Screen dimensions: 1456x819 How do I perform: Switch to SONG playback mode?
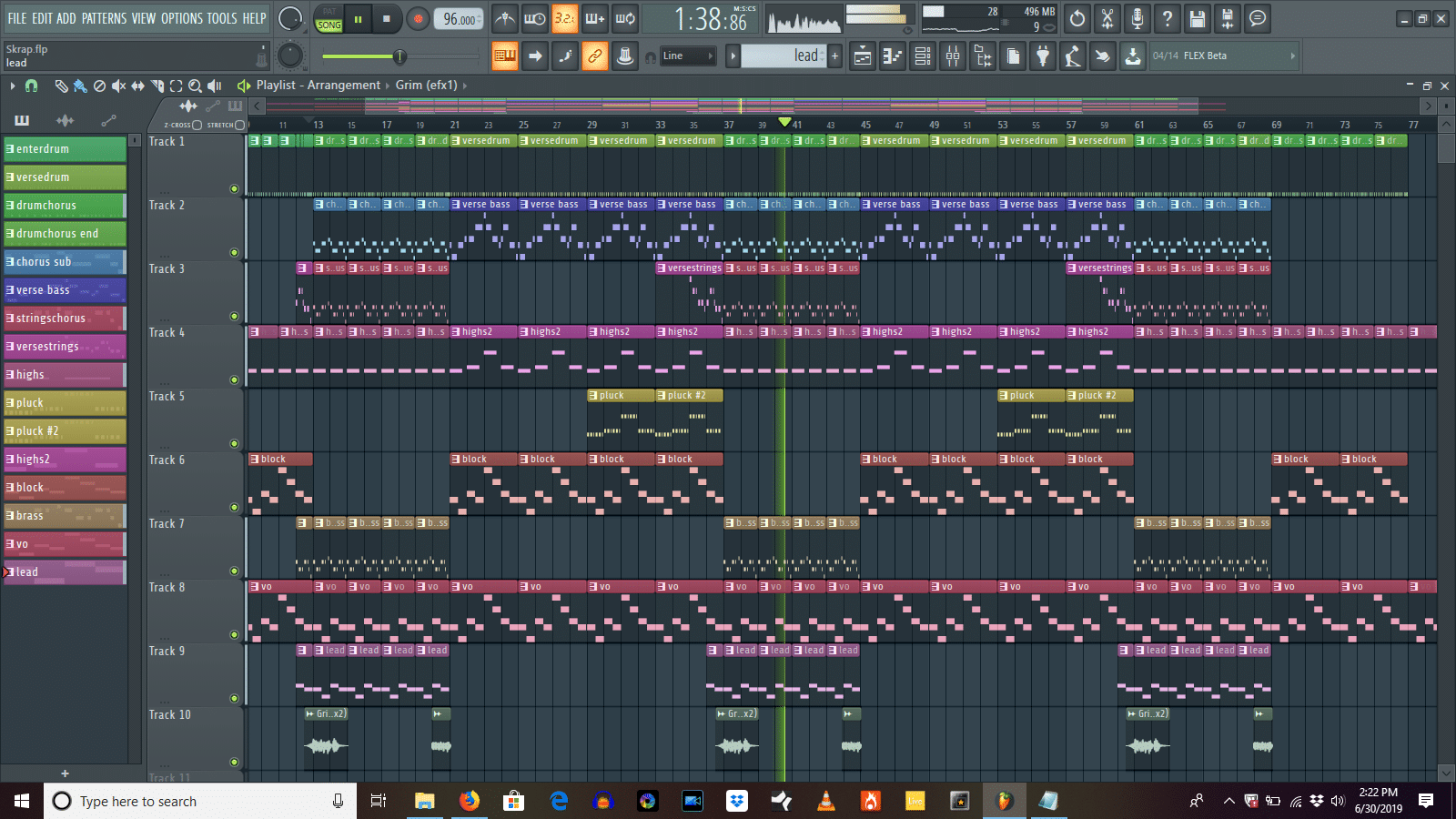click(x=329, y=25)
